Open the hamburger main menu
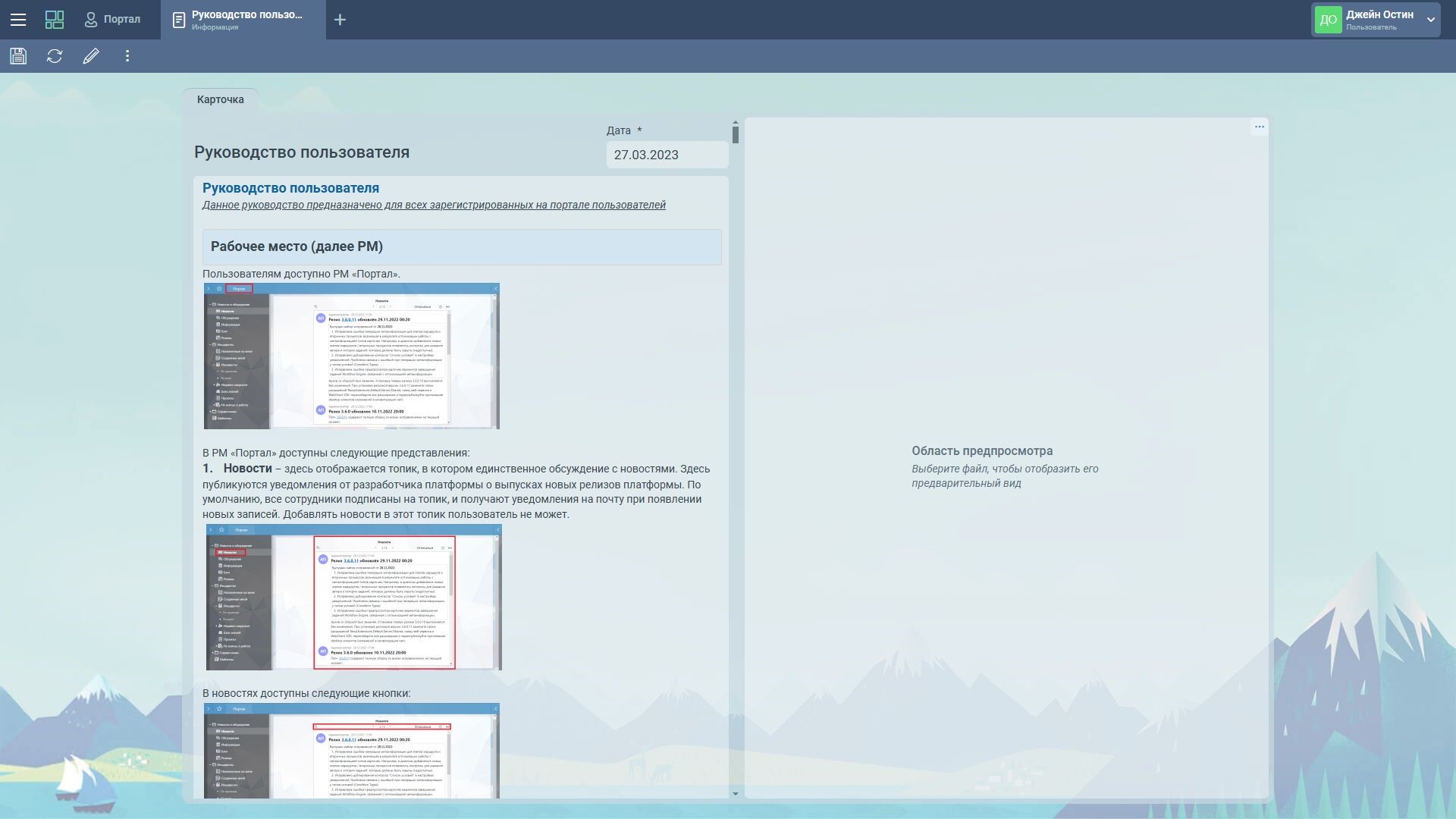1456x819 pixels. coord(18,20)
